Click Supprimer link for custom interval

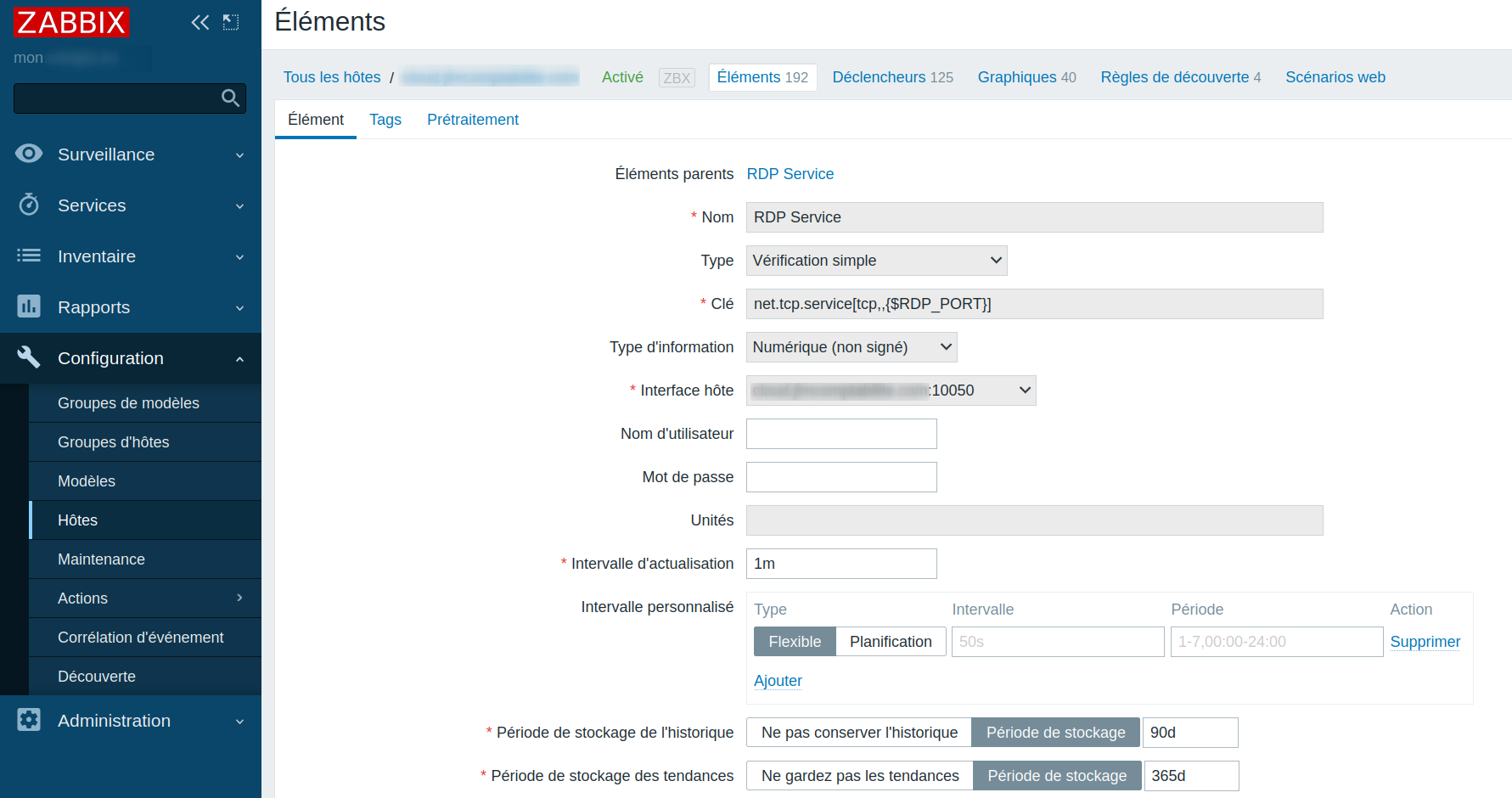[x=1425, y=642]
